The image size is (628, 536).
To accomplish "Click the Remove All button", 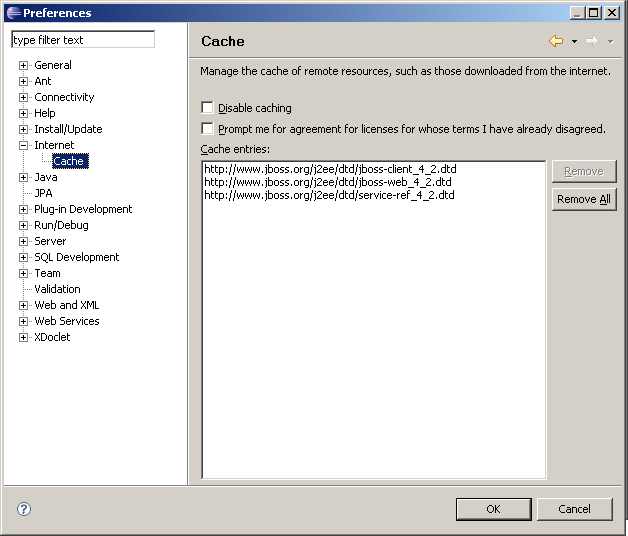I will point(584,199).
